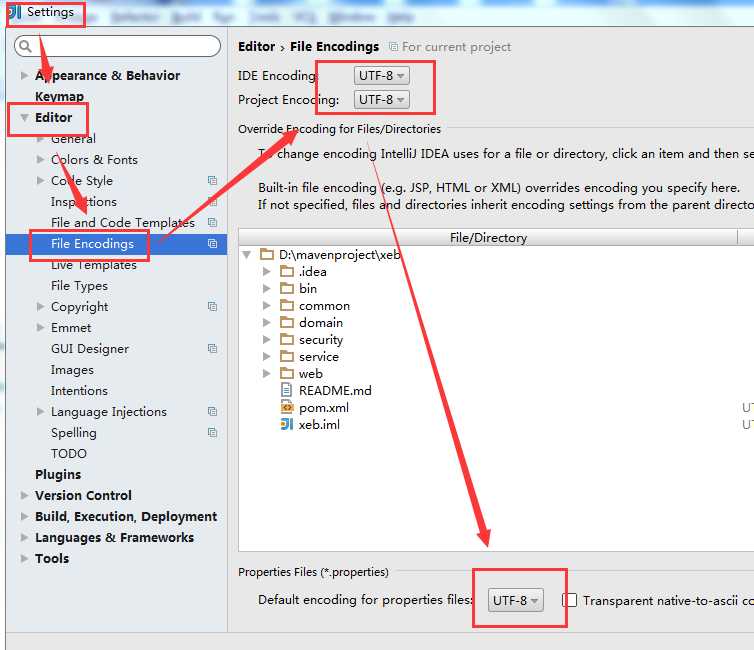This screenshot has width=754, height=650.
Task: Select the common folder icon
Action: coord(287,305)
